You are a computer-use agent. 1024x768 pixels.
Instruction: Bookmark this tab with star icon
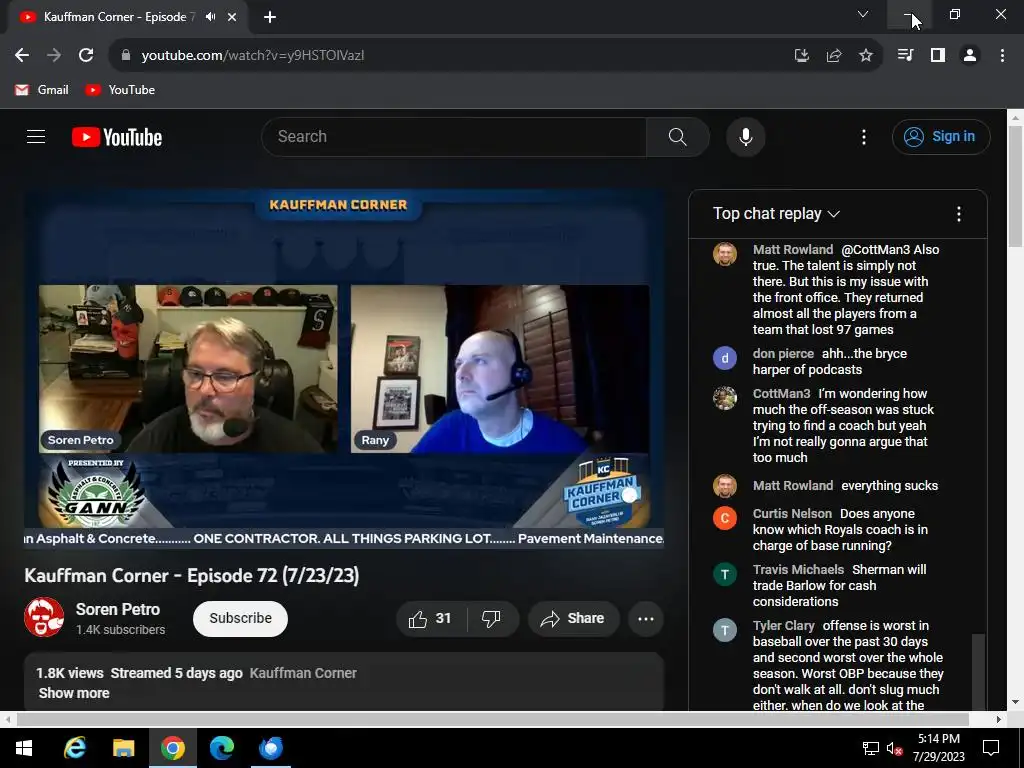click(x=866, y=56)
